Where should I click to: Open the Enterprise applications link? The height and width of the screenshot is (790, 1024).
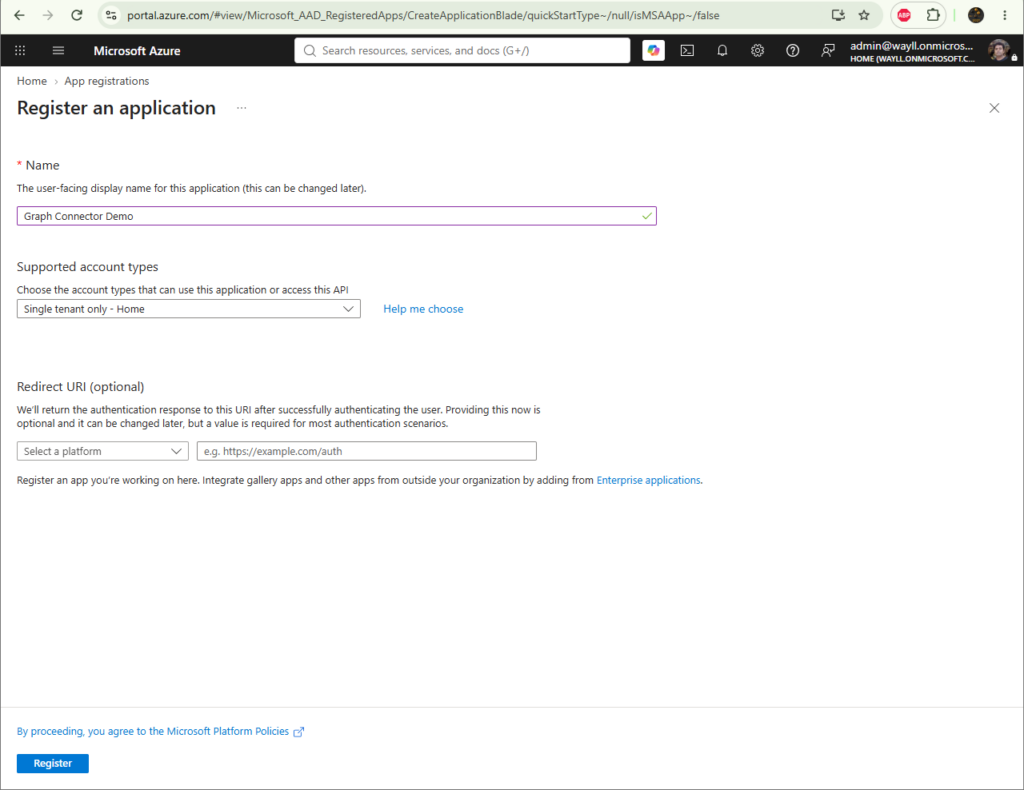tap(648, 480)
